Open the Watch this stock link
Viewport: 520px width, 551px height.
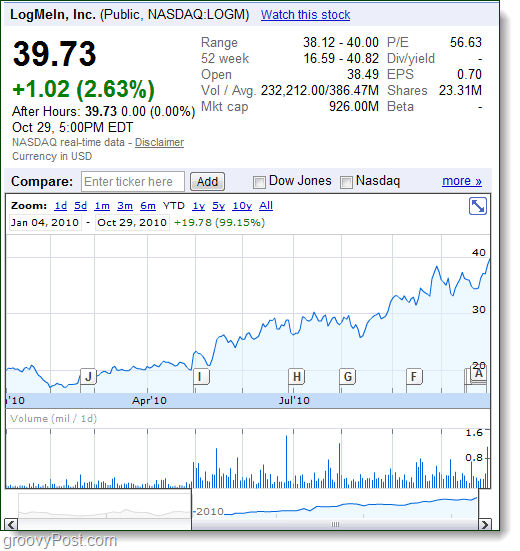(x=305, y=15)
